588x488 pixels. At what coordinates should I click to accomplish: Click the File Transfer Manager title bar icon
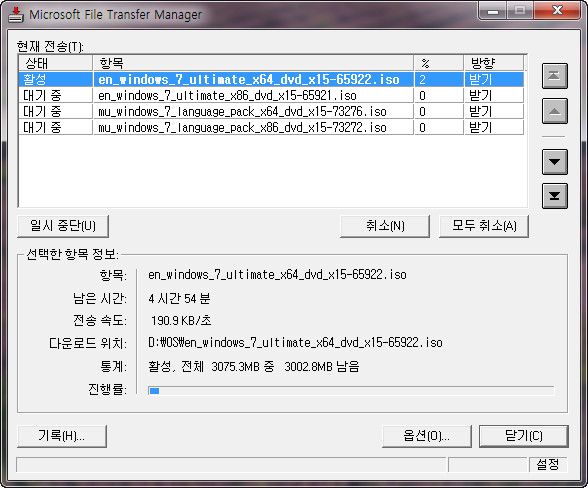(x=16, y=15)
